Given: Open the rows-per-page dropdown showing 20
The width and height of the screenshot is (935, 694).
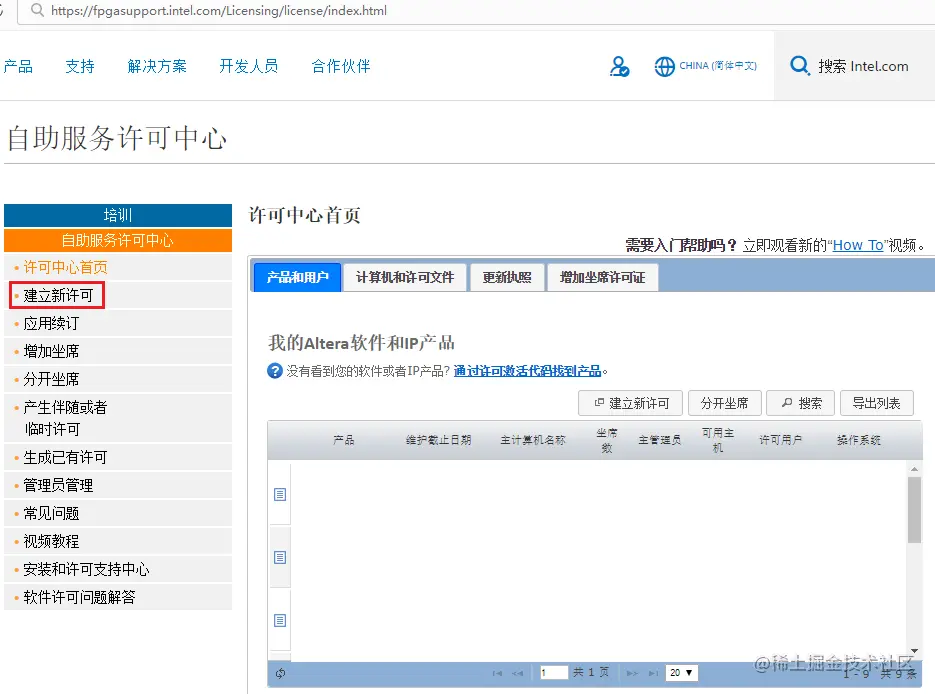Looking at the screenshot, I should point(681,673).
